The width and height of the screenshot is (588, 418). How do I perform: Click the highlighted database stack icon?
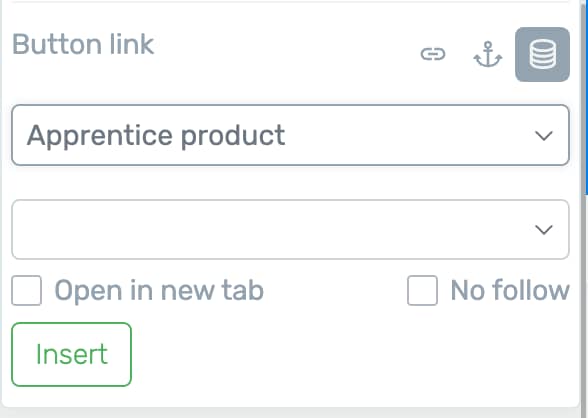pyautogui.click(x=542, y=54)
